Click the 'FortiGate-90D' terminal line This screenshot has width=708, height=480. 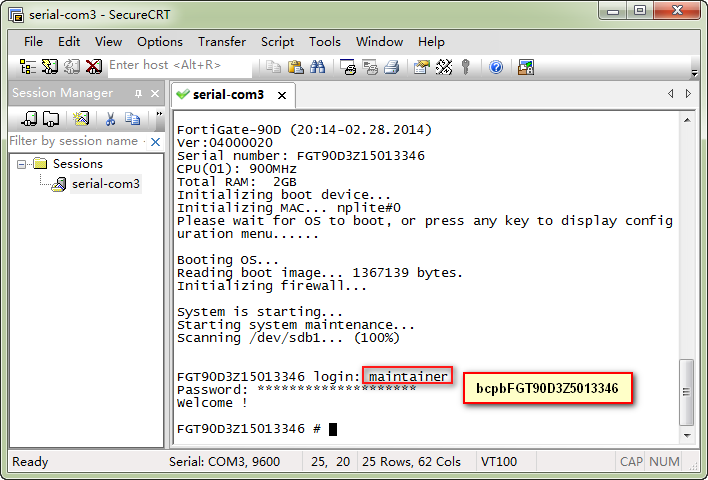(x=304, y=130)
